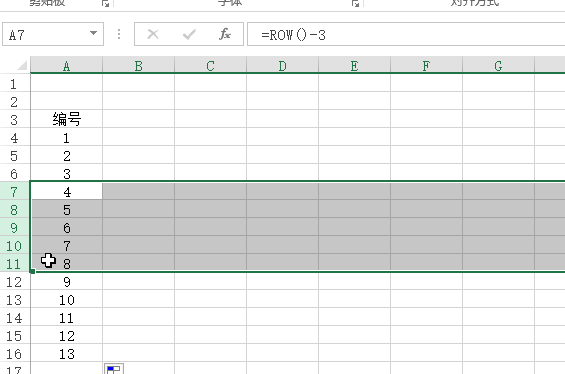This screenshot has height=374, width=565.
Task: Click the Insert Function fx icon
Action: 225,34
